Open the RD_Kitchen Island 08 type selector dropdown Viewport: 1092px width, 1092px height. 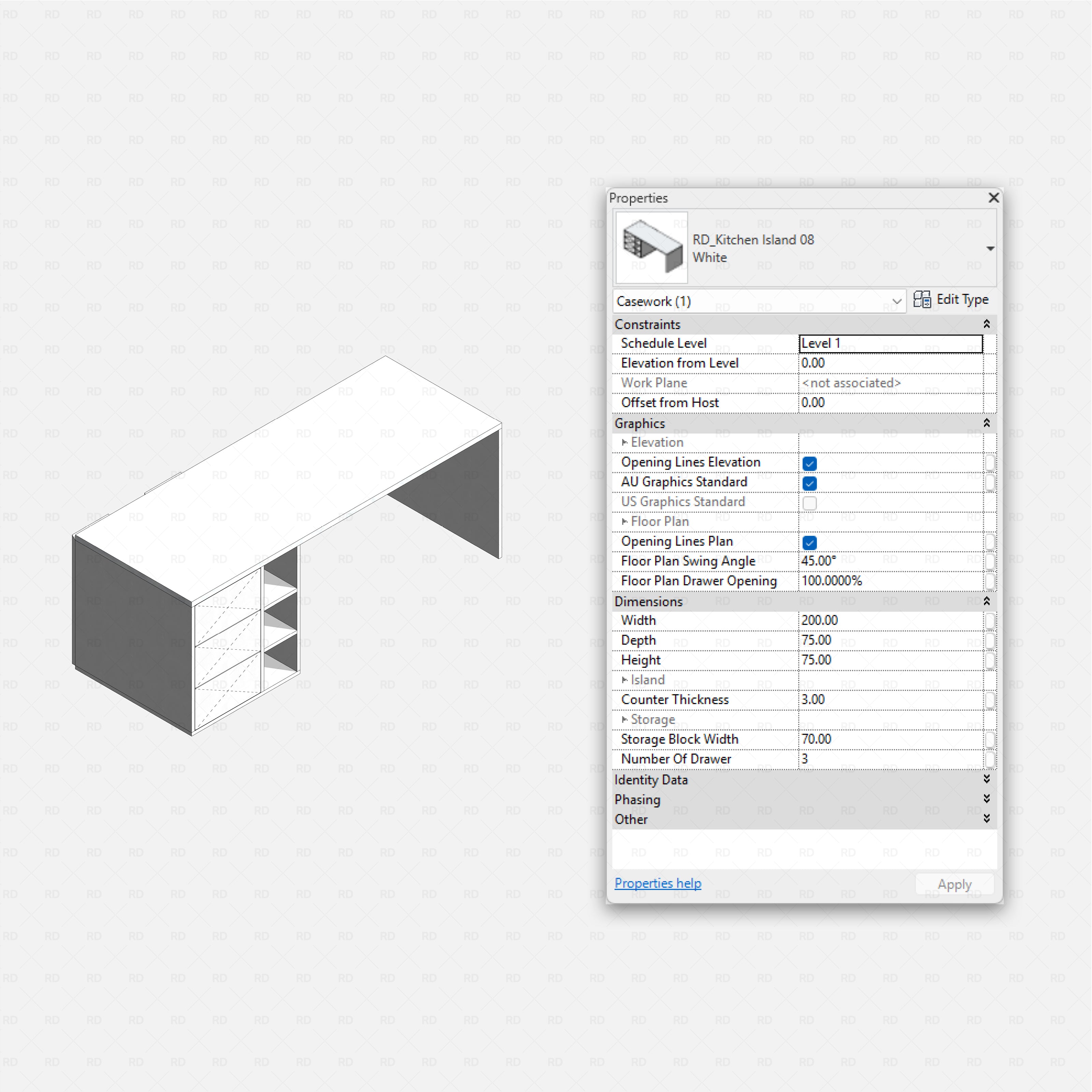(990, 248)
